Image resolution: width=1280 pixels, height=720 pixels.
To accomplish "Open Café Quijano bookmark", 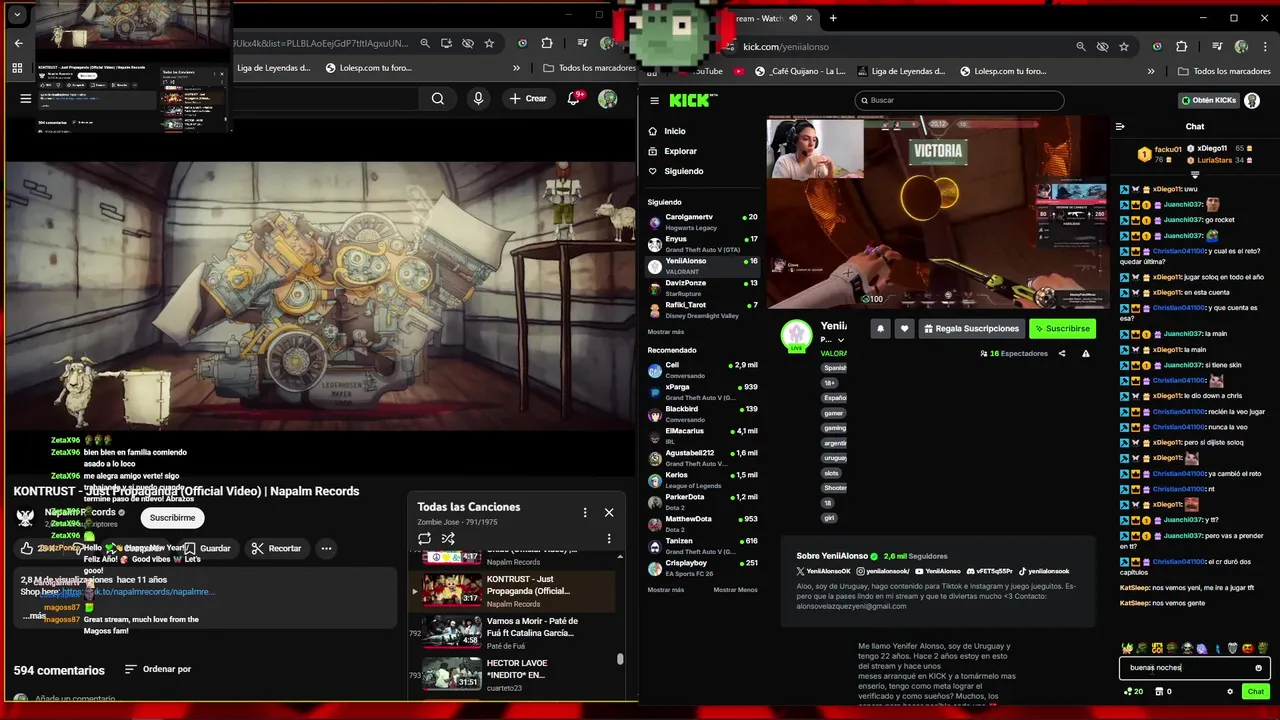I will point(801,71).
